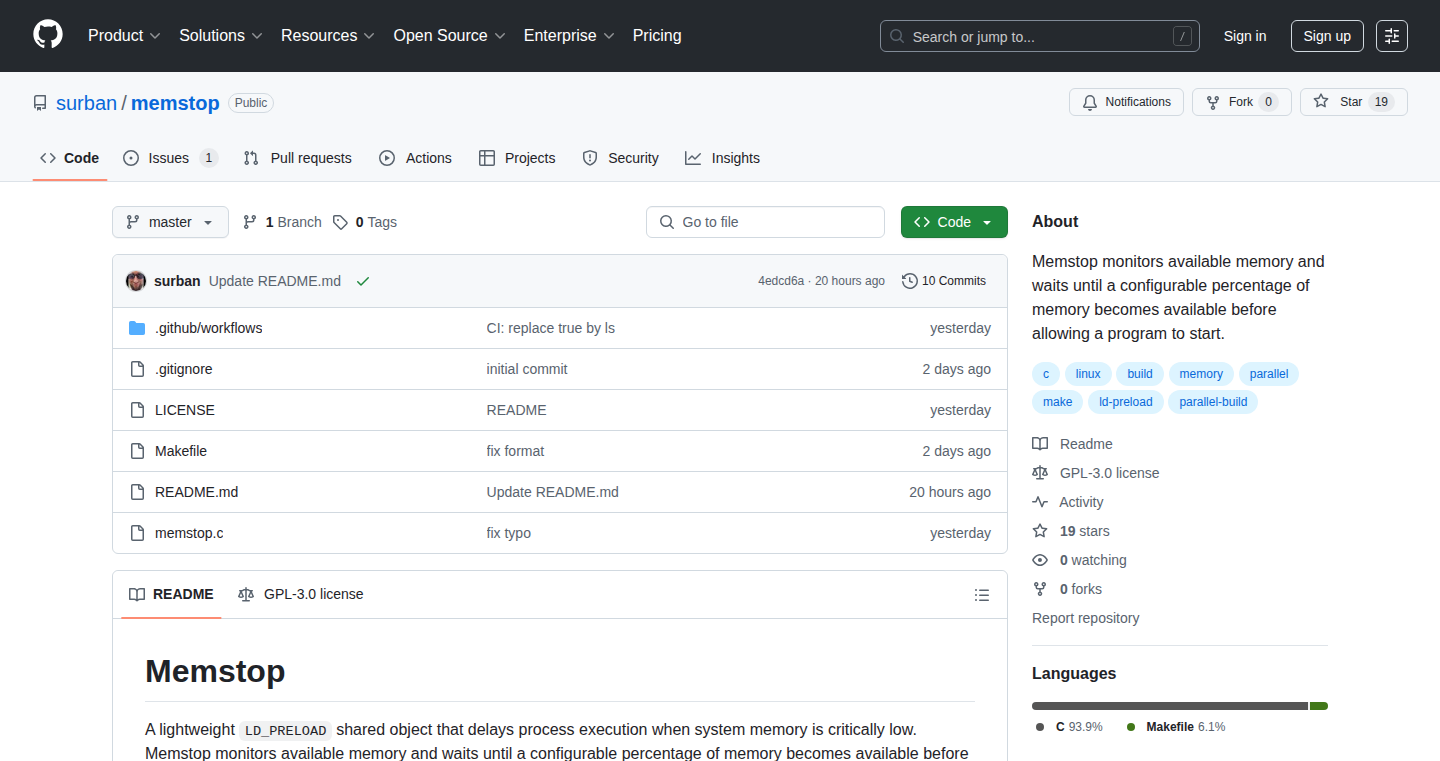The height and width of the screenshot is (761, 1440).
Task: Open the memstop.c file
Action: pyautogui.click(x=189, y=533)
